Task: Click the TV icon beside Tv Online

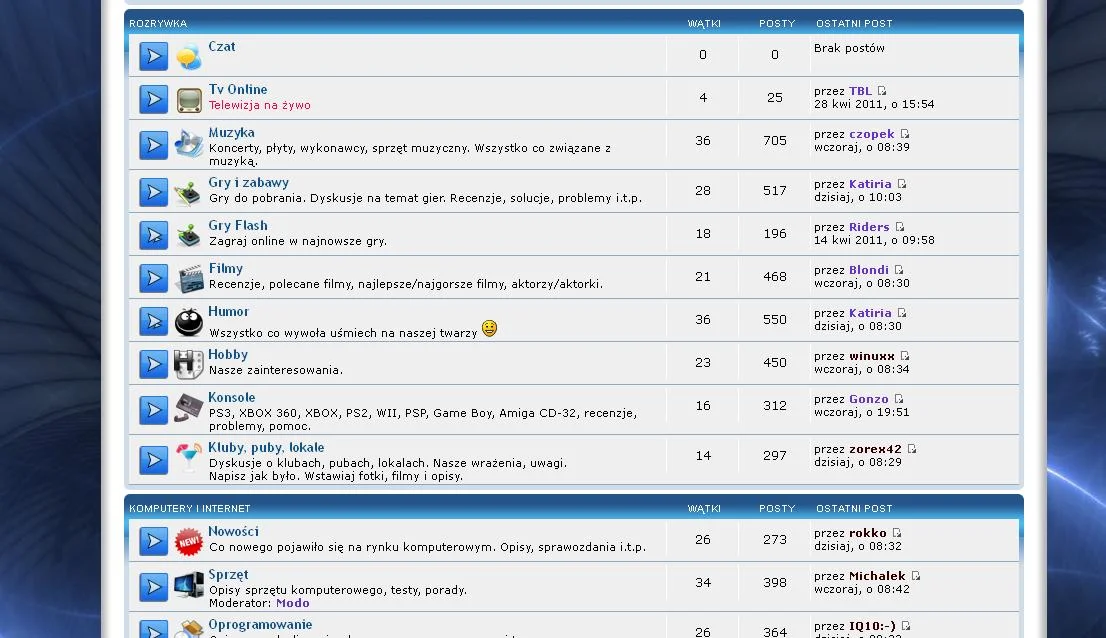Action: tap(188, 100)
